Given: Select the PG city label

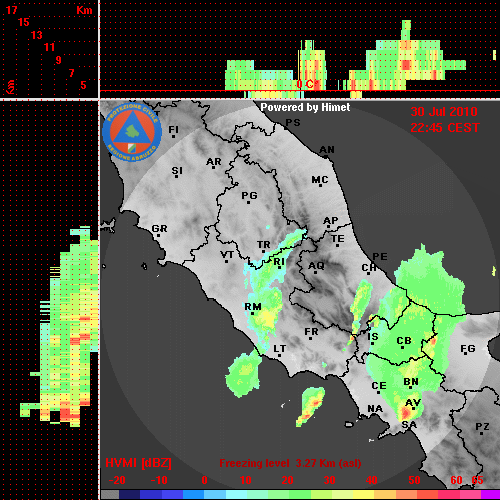Looking at the screenshot, I should click(249, 195).
